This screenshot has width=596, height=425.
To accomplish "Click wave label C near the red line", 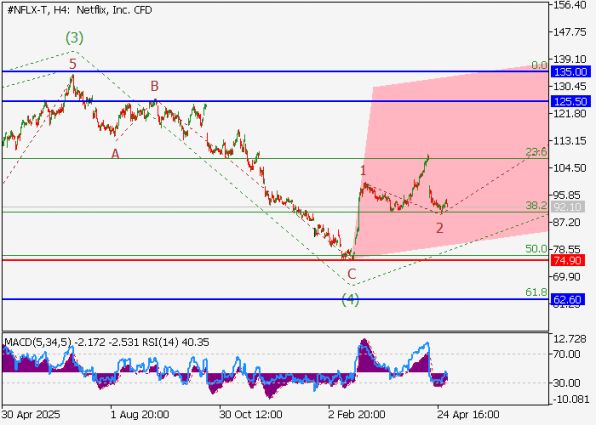I will point(352,274).
